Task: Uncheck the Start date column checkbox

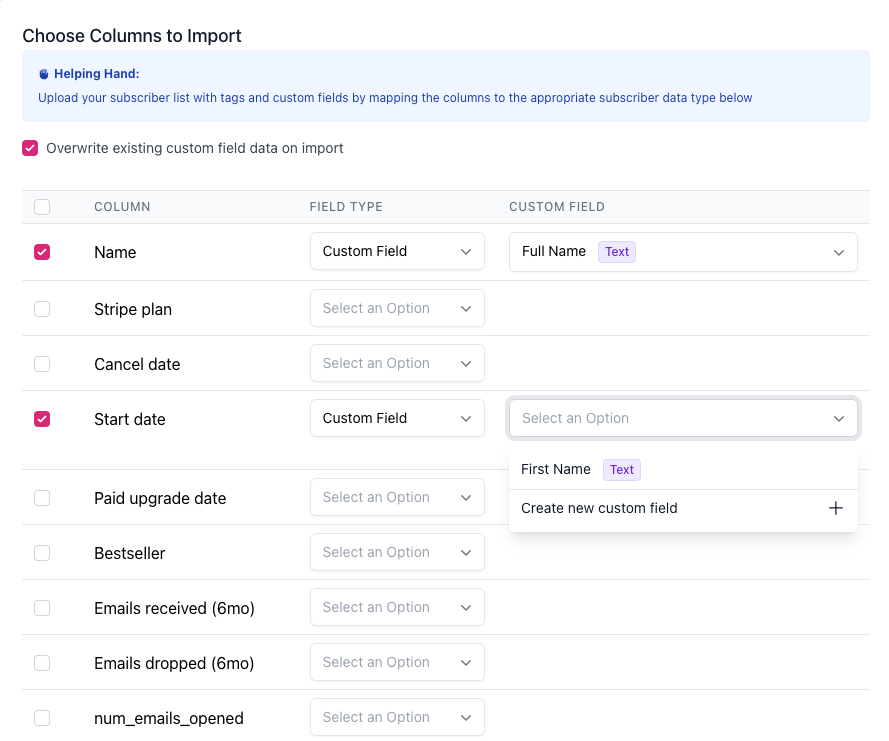Action: tap(42, 419)
